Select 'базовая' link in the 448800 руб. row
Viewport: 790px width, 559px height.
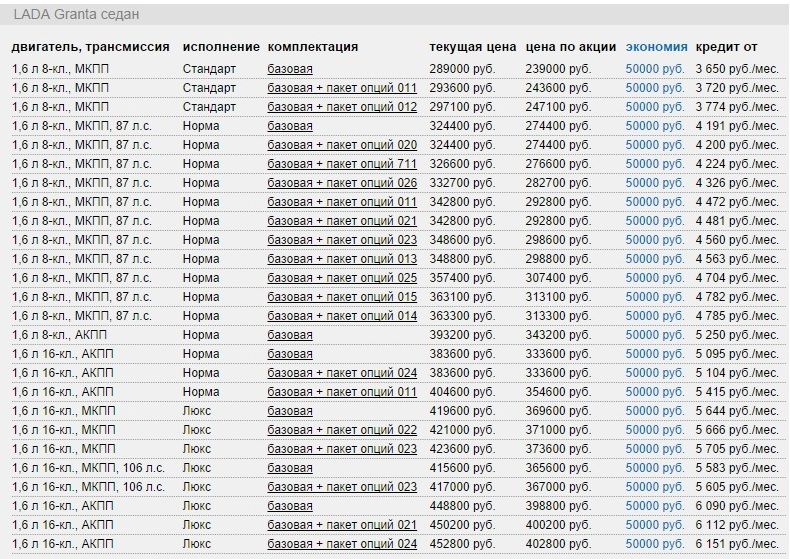point(290,506)
